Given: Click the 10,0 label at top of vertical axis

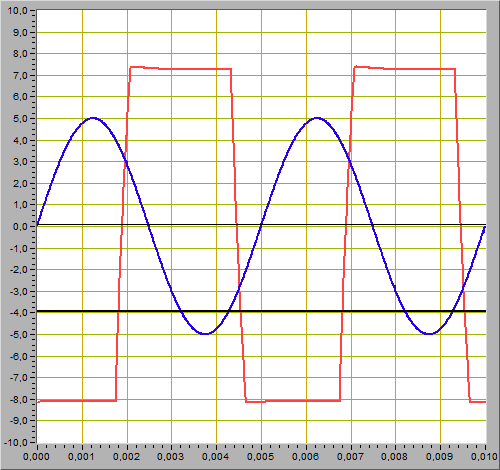Looking at the screenshot, I should [x=17, y=11].
